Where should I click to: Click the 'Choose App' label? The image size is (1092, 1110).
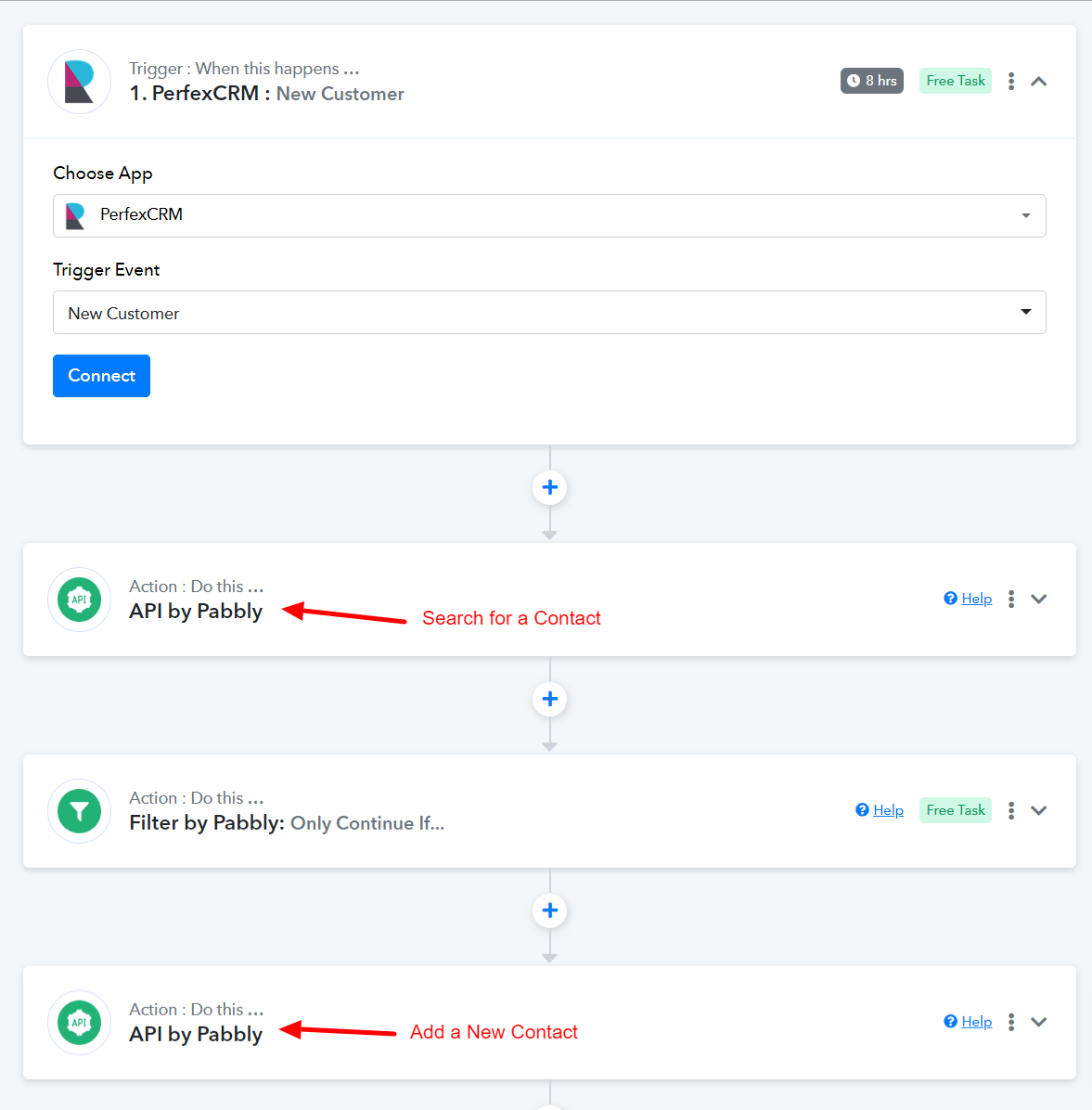[x=103, y=174]
